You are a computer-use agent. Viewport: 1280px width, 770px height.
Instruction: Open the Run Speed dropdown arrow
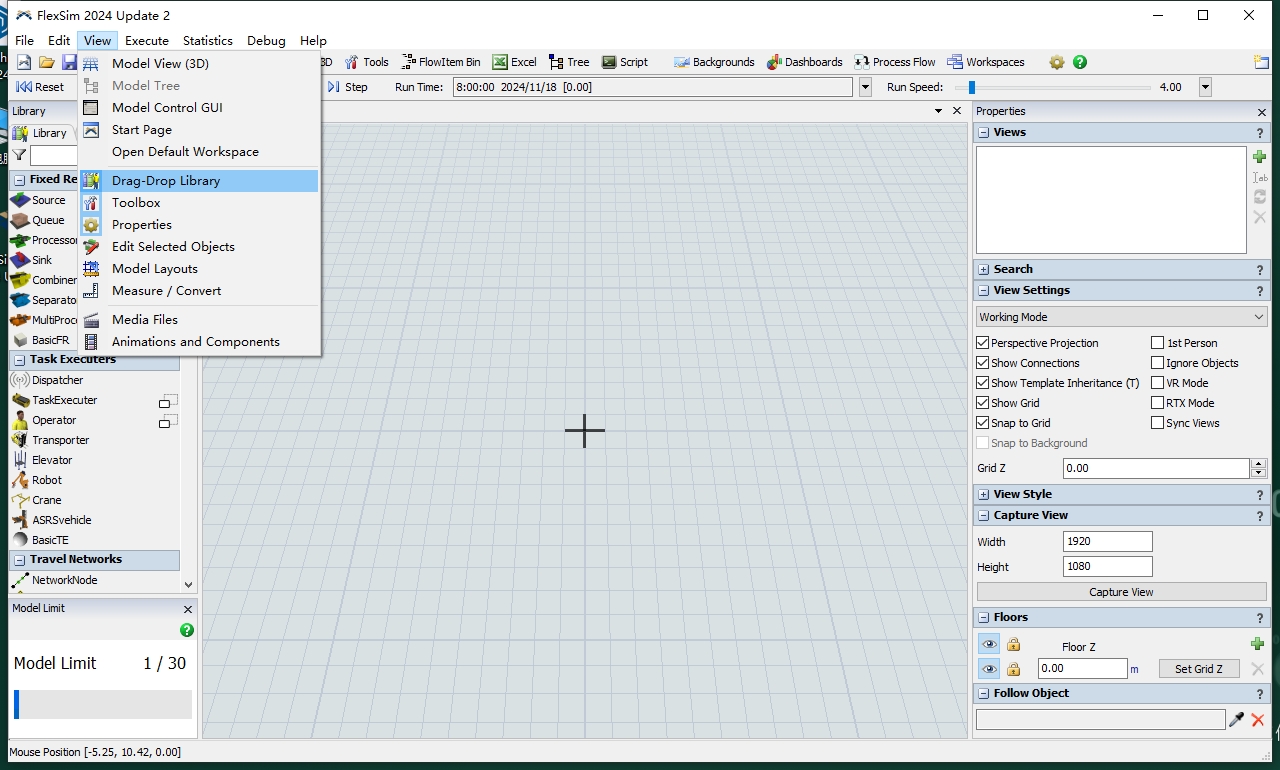pos(1205,87)
